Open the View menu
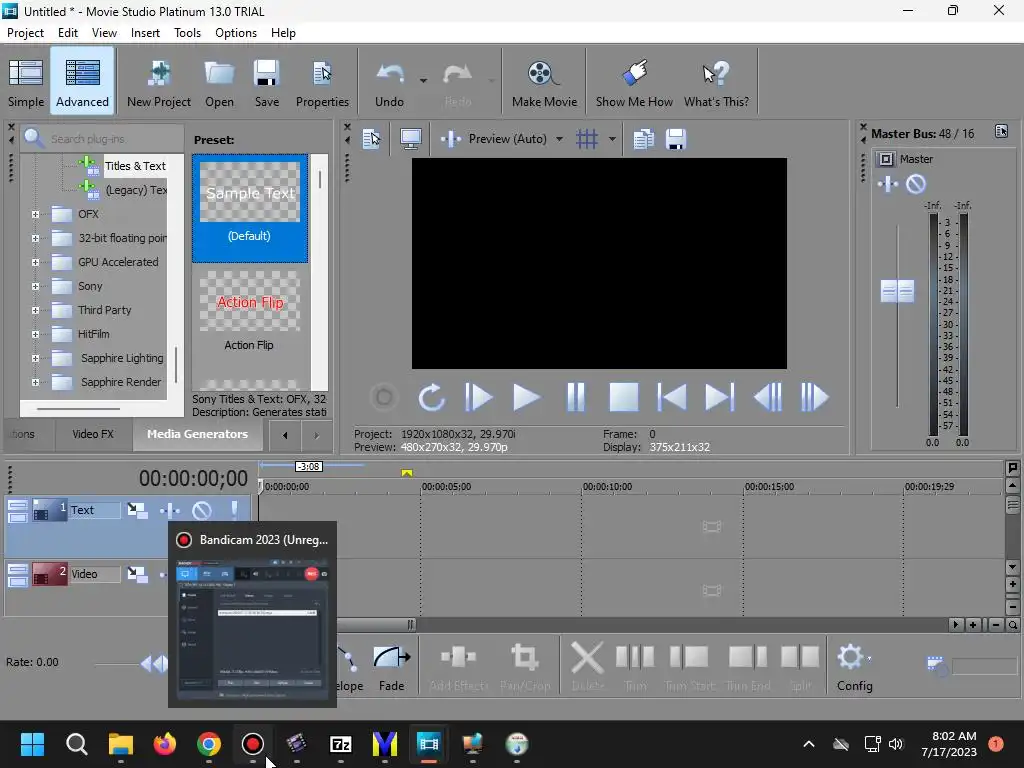 pyautogui.click(x=104, y=33)
